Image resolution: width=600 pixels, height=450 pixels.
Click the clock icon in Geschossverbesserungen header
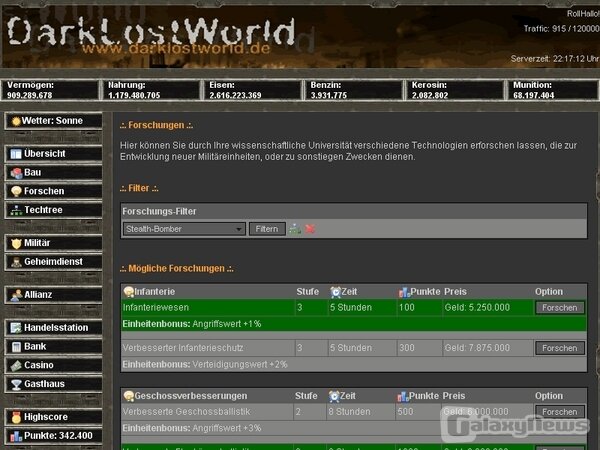334,396
